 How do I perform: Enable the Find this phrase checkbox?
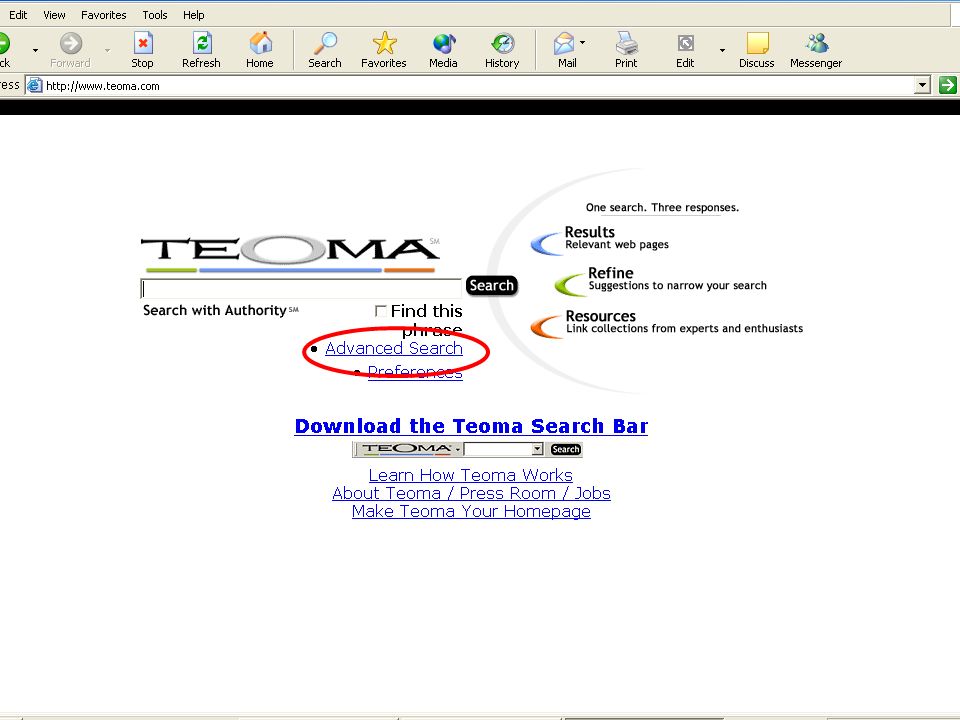tap(380, 311)
